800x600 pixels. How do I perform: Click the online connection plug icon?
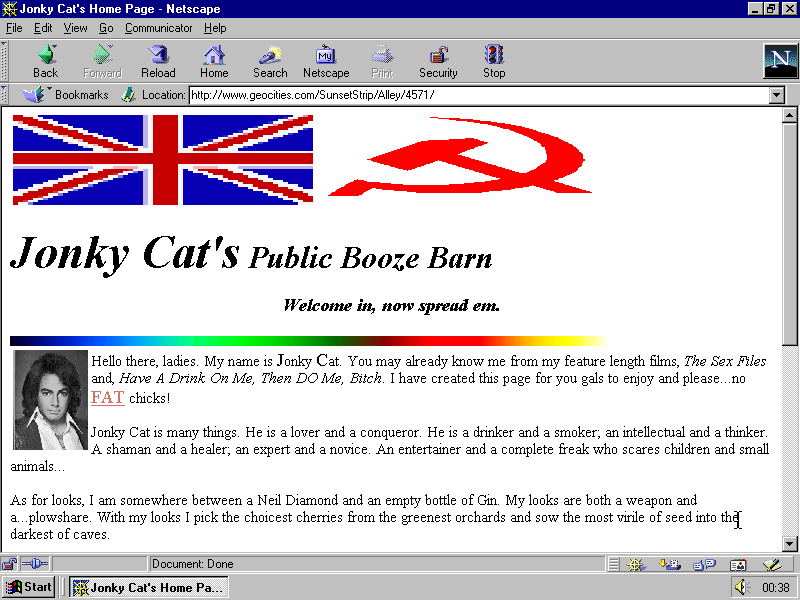click(35, 564)
